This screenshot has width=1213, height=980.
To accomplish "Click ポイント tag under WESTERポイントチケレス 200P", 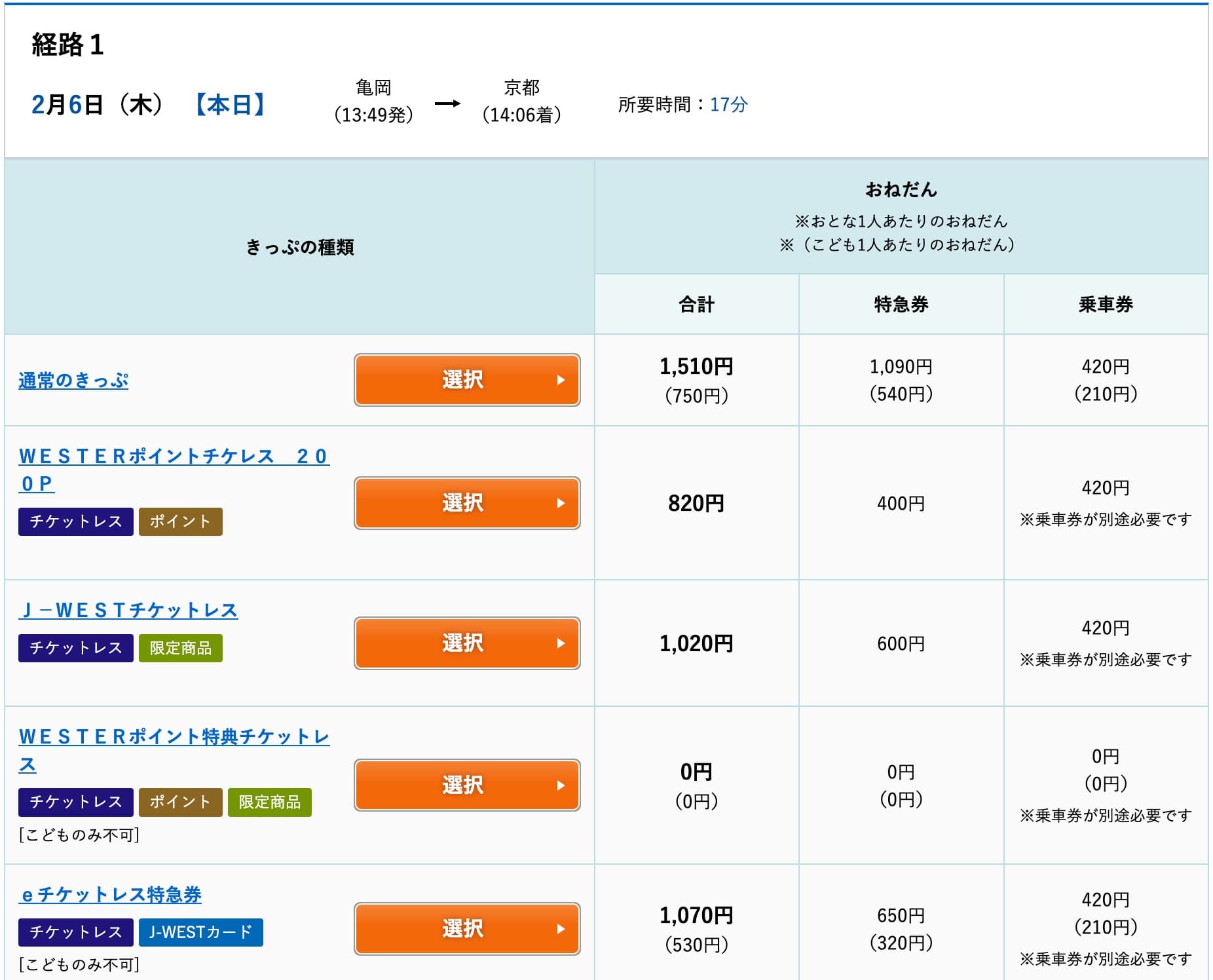I will (181, 521).
